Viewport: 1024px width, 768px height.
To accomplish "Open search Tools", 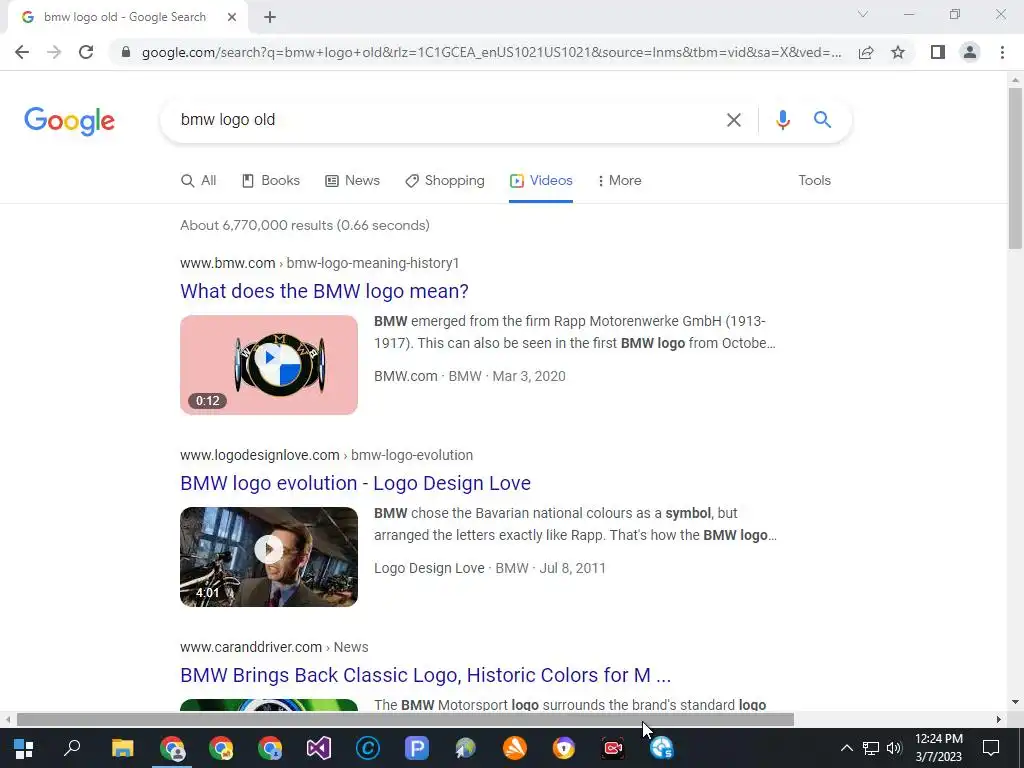I will coord(814,181).
